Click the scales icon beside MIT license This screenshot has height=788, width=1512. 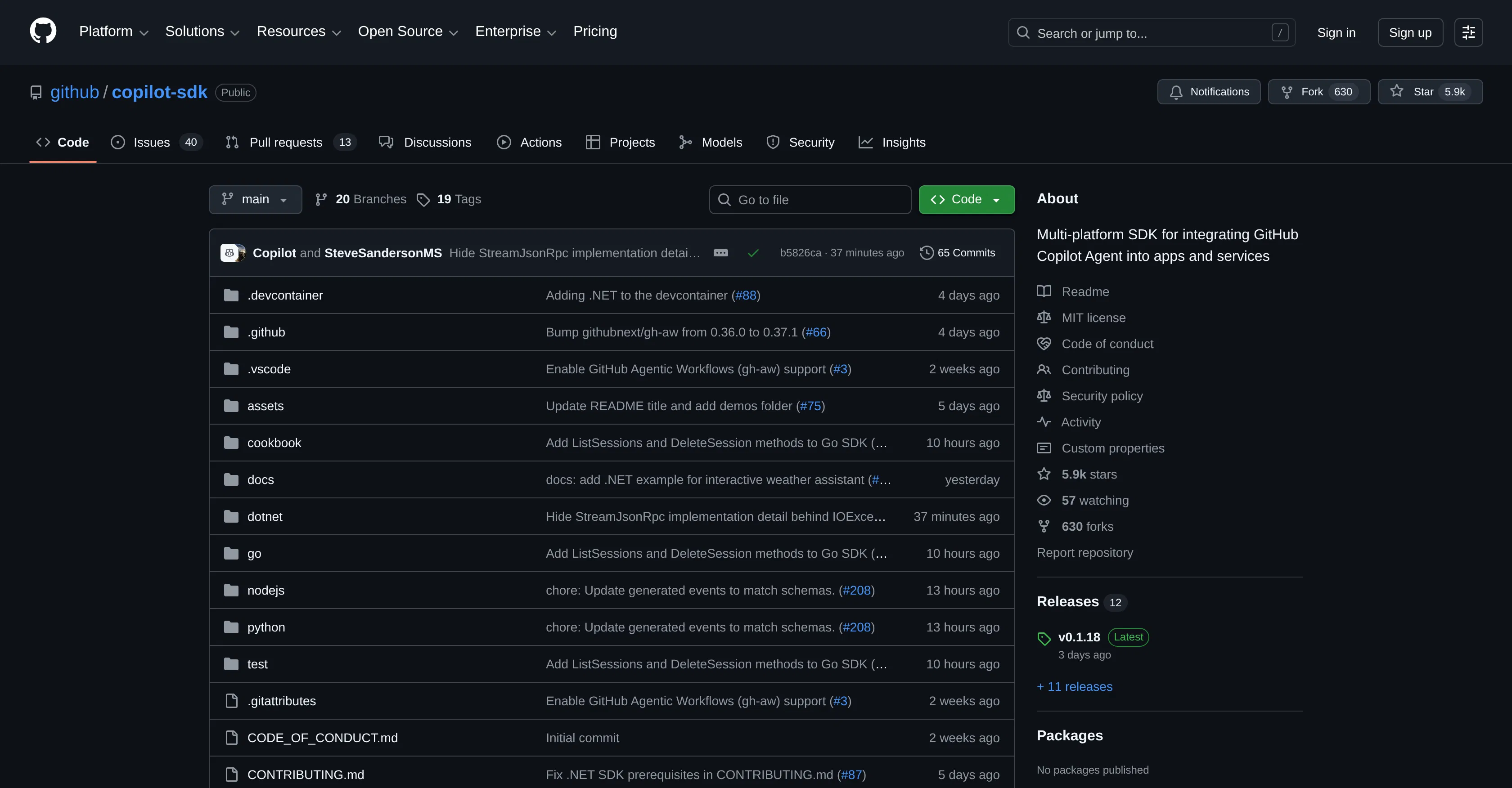1044,317
